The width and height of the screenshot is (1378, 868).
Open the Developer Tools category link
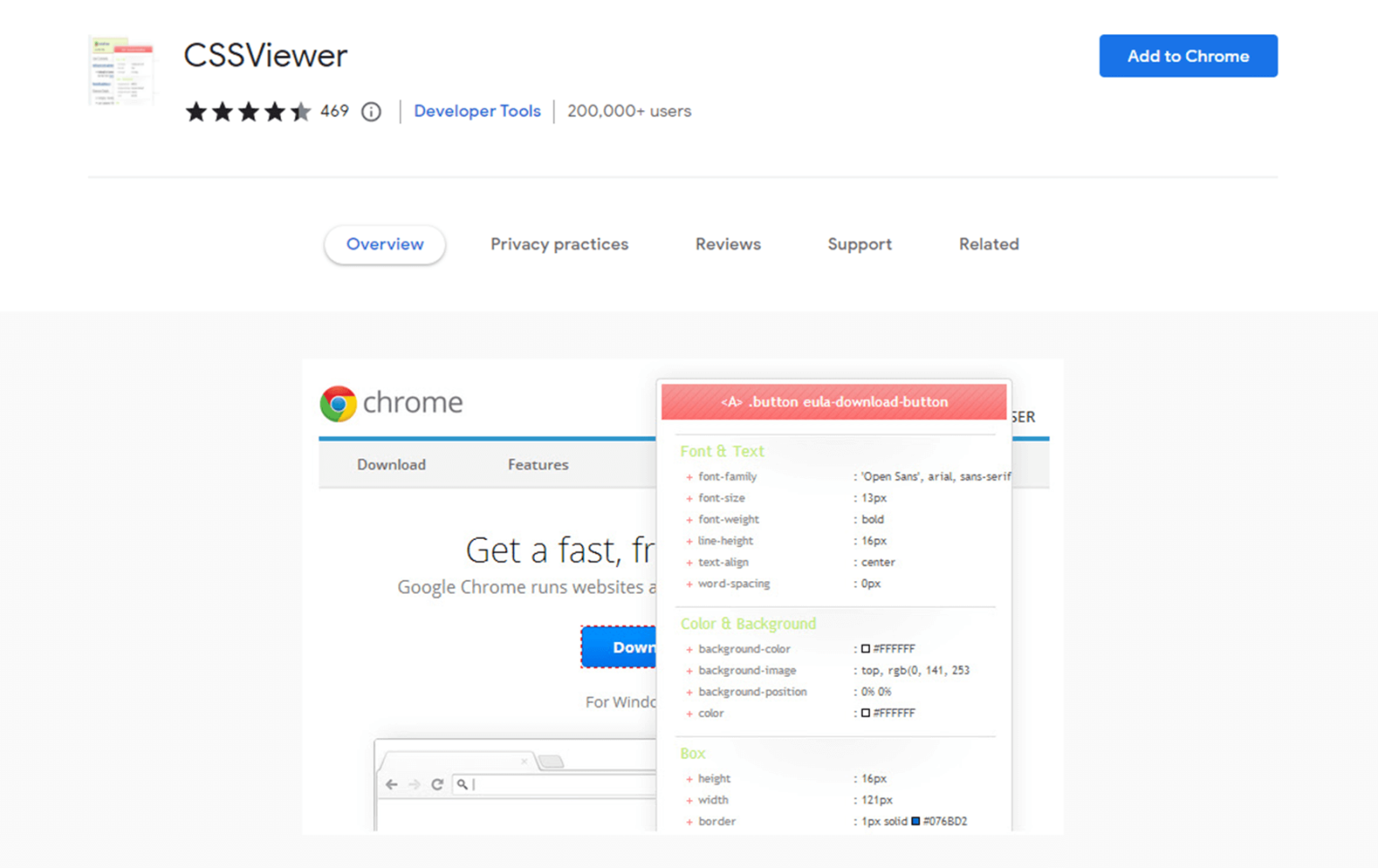point(477,111)
